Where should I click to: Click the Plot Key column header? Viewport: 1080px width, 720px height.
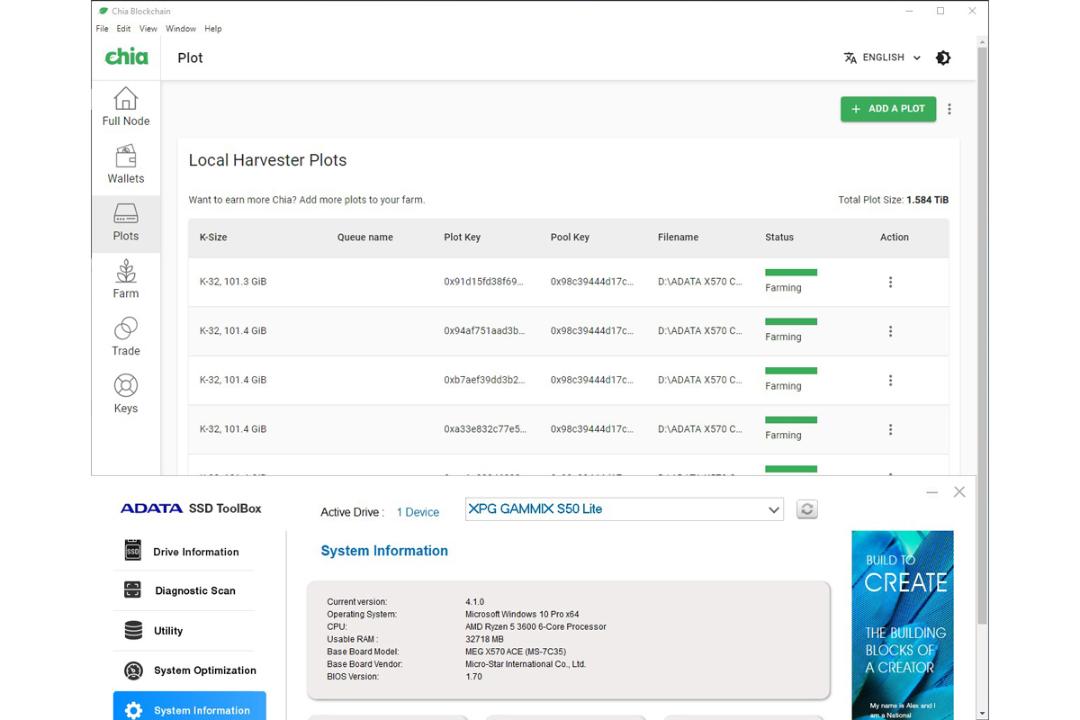(x=462, y=237)
